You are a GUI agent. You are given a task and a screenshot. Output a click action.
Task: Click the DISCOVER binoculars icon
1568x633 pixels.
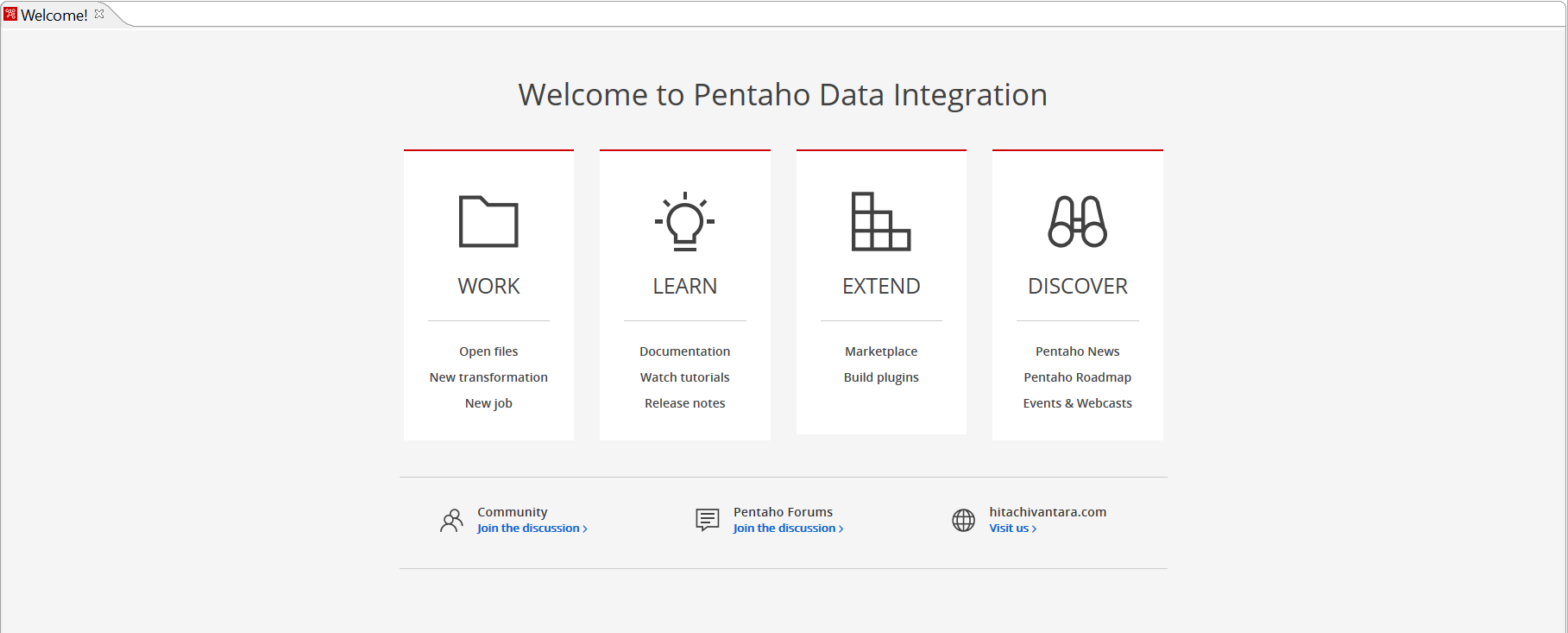pos(1078,221)
